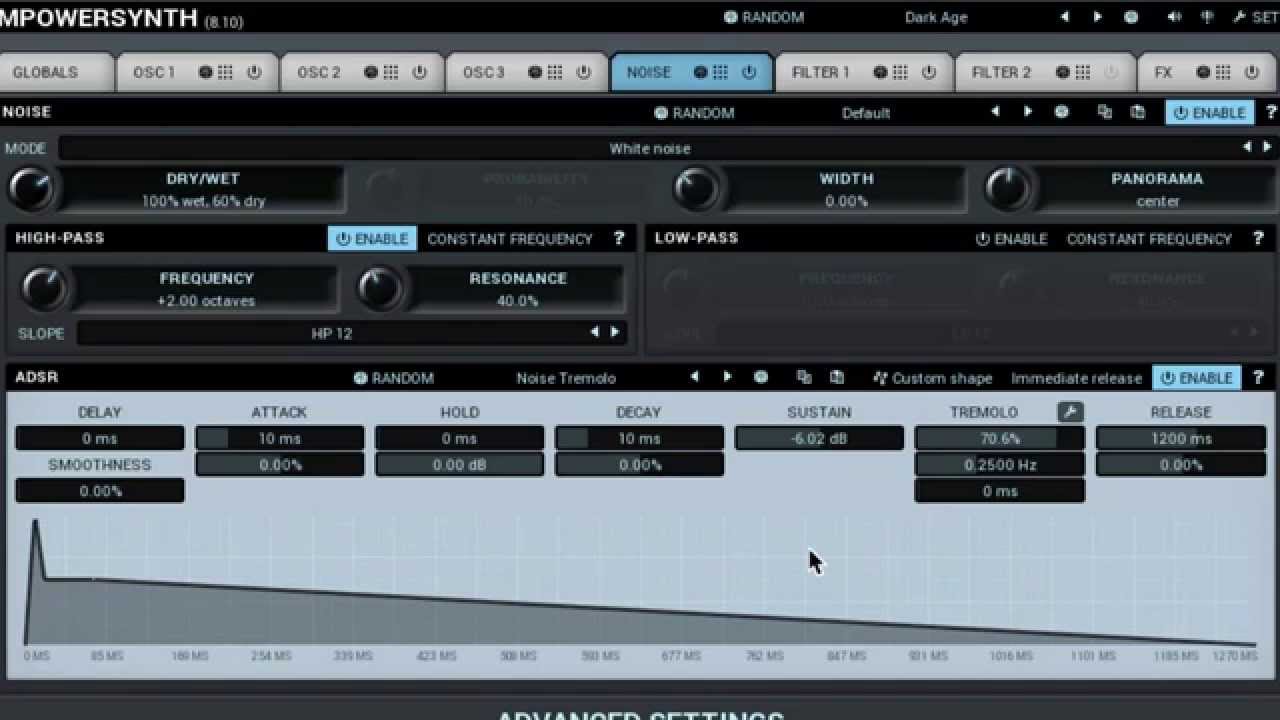Open the White noise mode selector
The image size is (1280, 720).
pyautogui.click(x=650, y=148)
